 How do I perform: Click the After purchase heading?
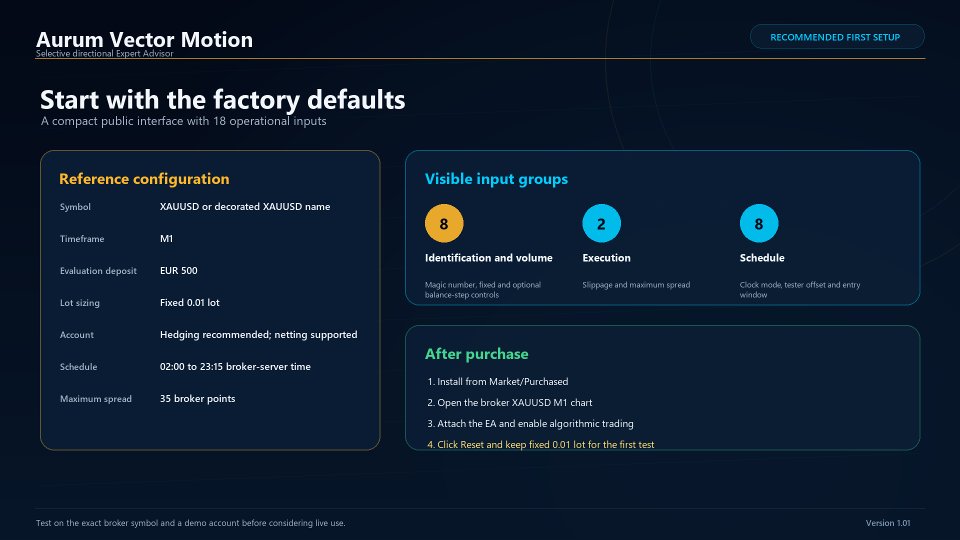coord(476,354)
